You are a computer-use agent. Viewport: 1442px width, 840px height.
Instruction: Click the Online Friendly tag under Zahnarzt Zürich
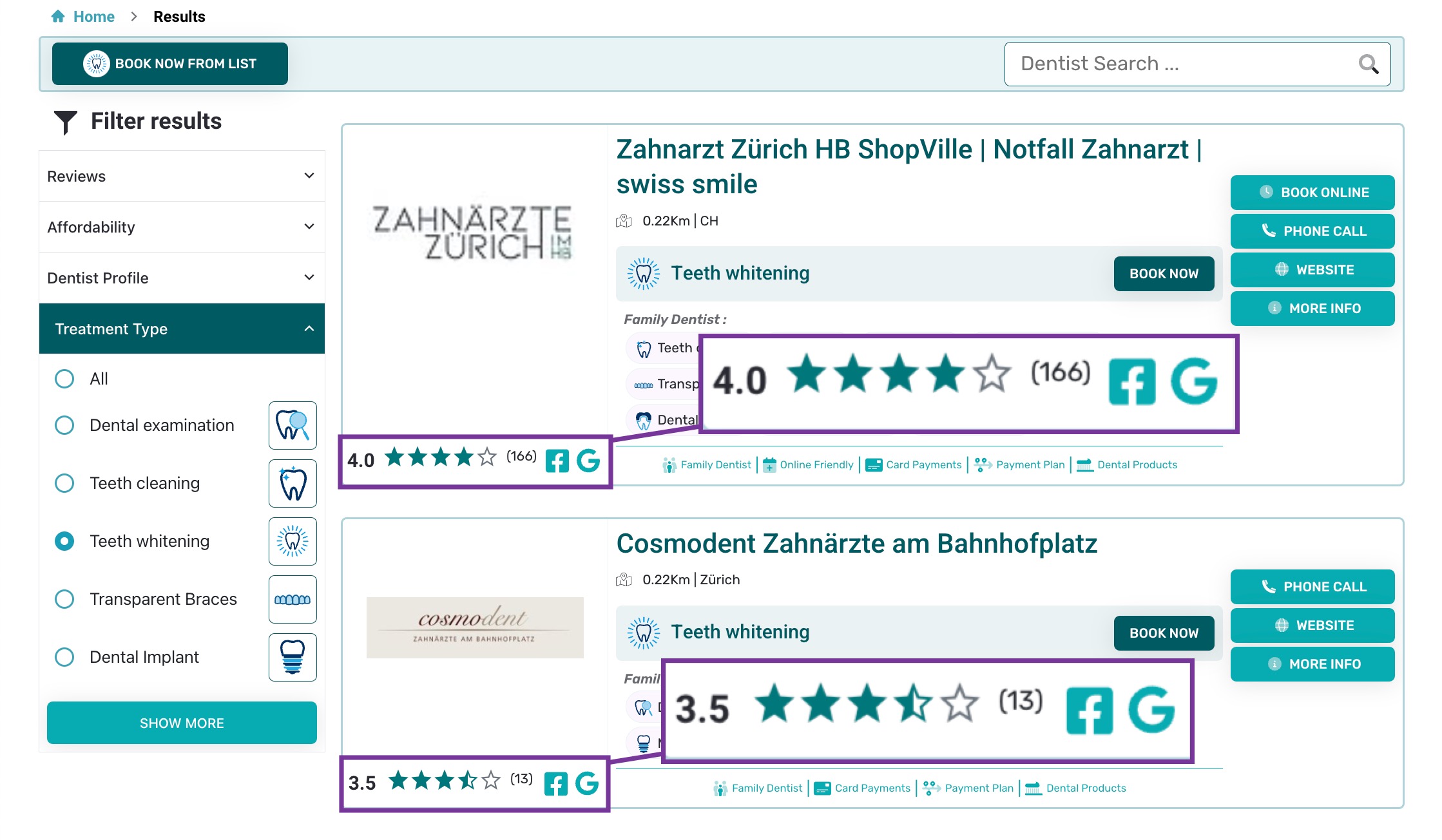(808, 464)
